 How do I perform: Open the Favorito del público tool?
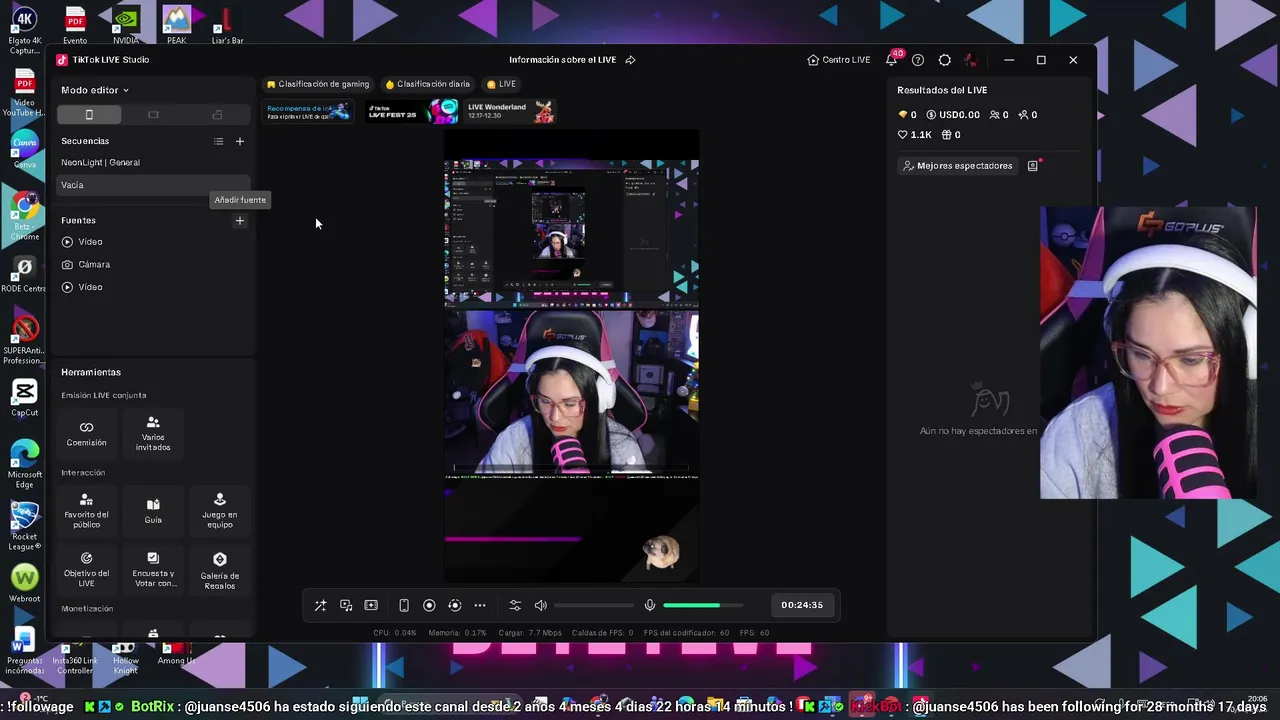click(x=86, y=511)
